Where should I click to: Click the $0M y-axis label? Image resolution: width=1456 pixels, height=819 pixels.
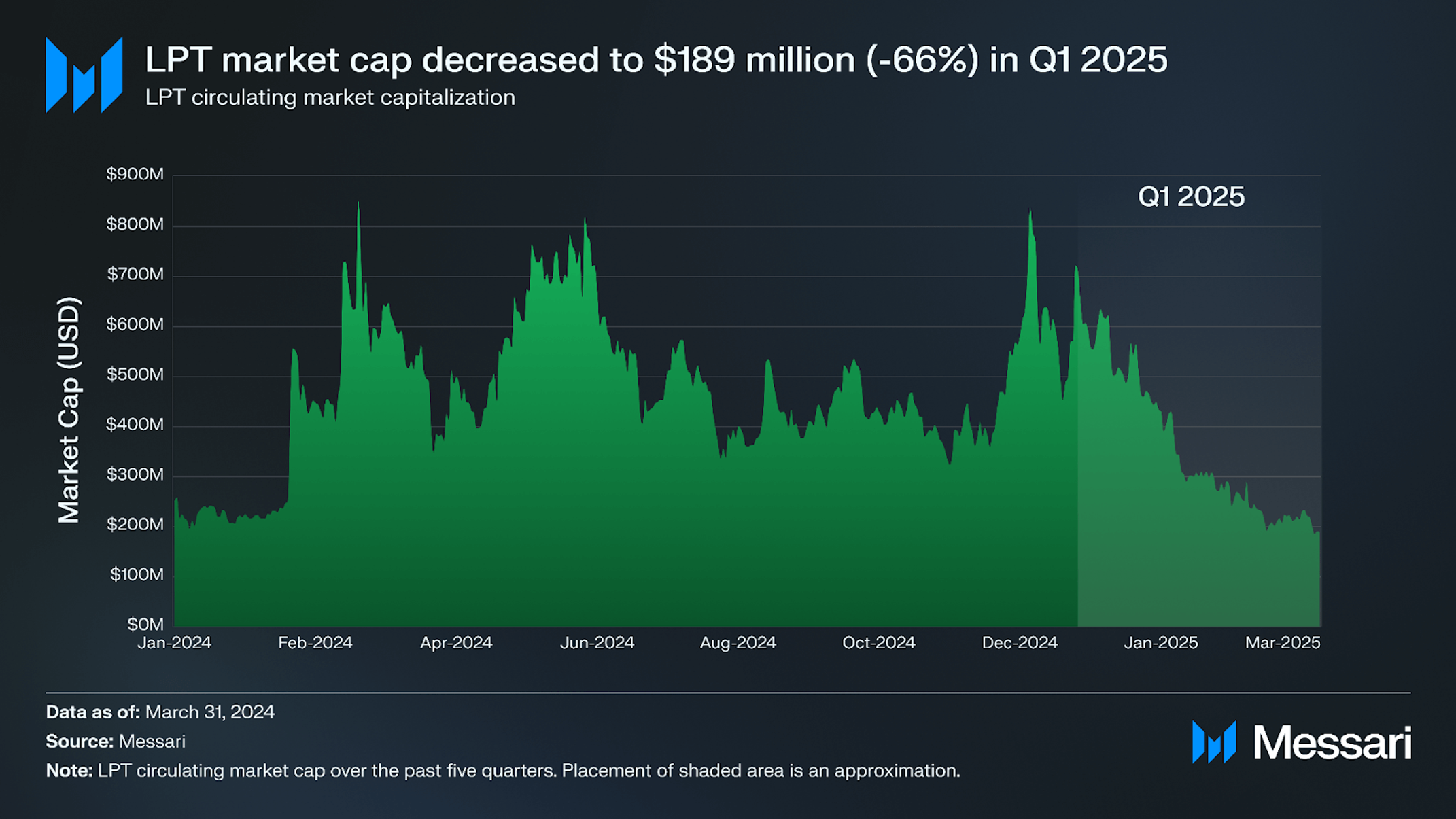coord(145,624)
